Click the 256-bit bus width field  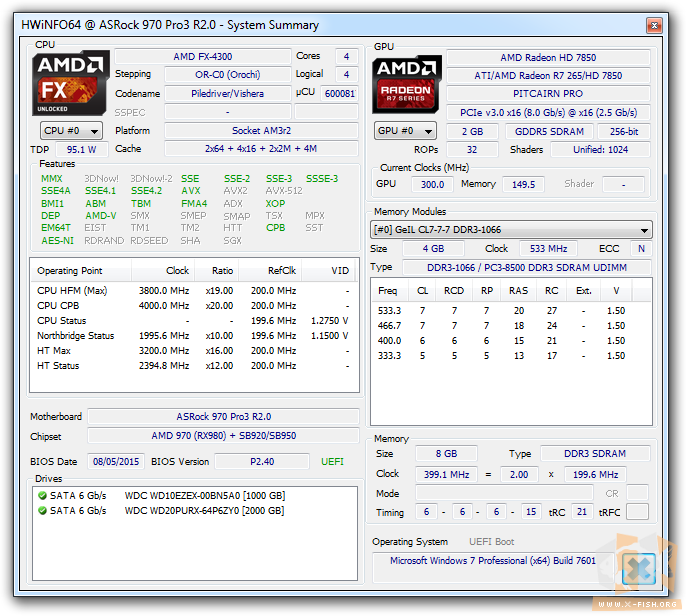624,131
